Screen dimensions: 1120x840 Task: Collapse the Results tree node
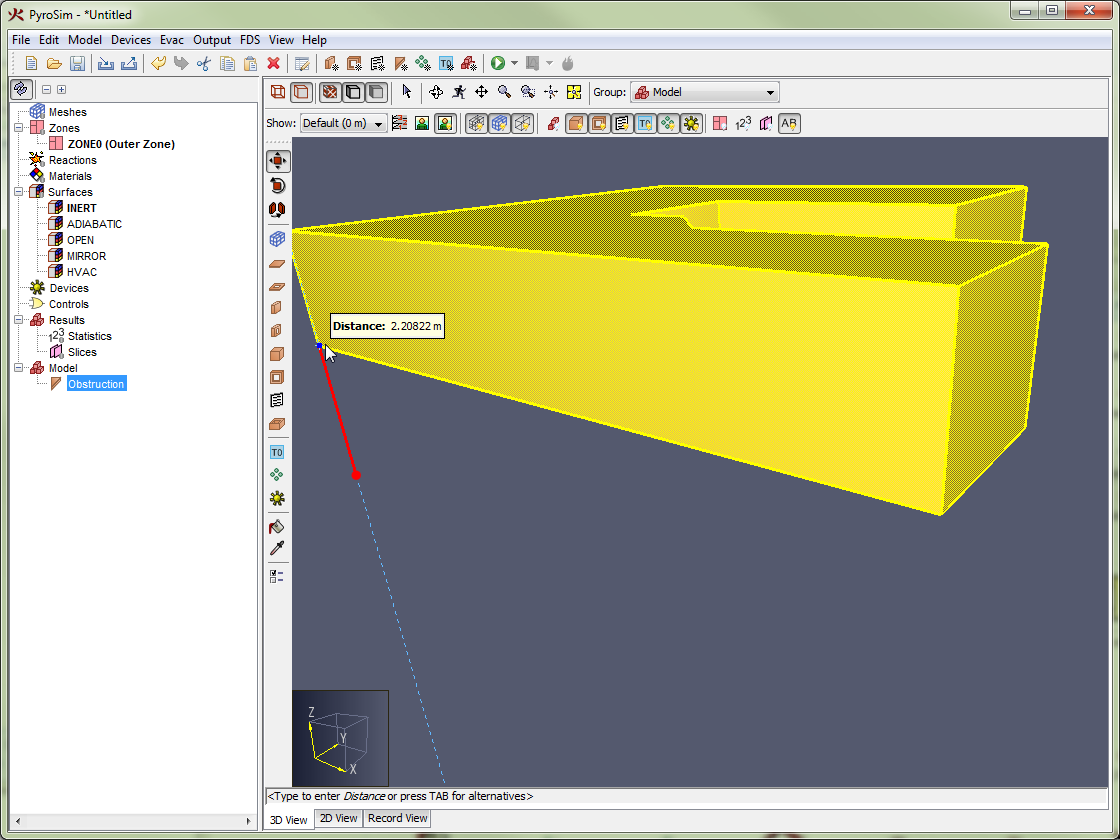click(x=19, y=320)
